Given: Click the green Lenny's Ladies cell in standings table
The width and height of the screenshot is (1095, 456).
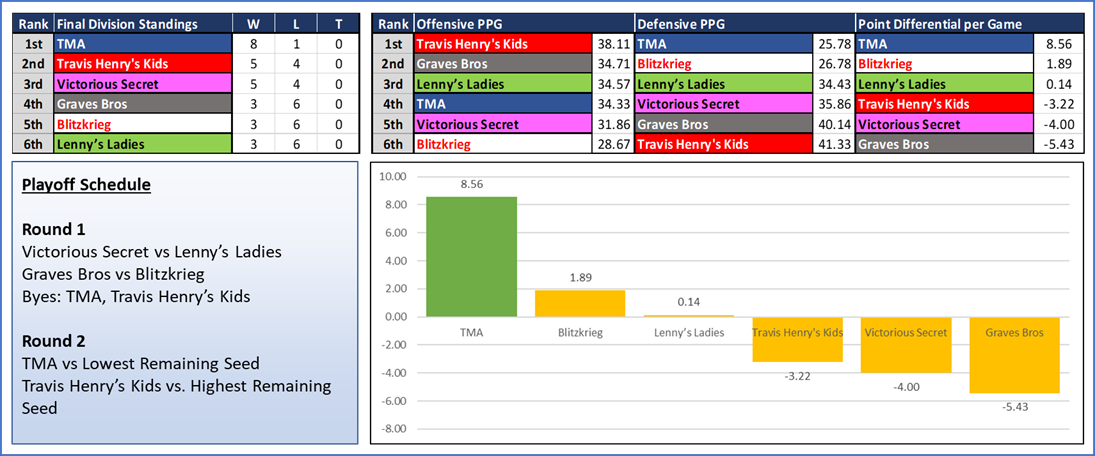Looking at the screenshot, I should click(141, 144).
